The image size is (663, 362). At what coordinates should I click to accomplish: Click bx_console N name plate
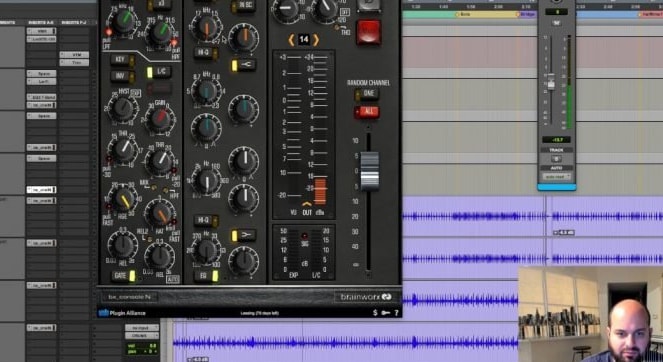130,297
